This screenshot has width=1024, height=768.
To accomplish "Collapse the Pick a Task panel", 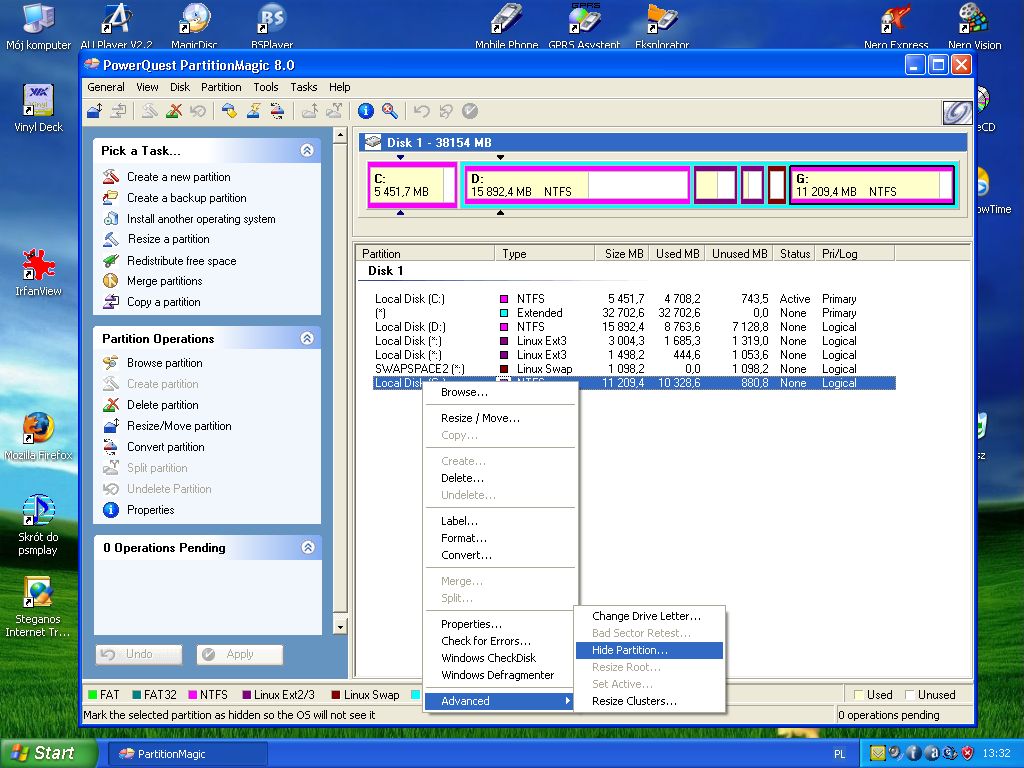I will click(x=307, y=150).
